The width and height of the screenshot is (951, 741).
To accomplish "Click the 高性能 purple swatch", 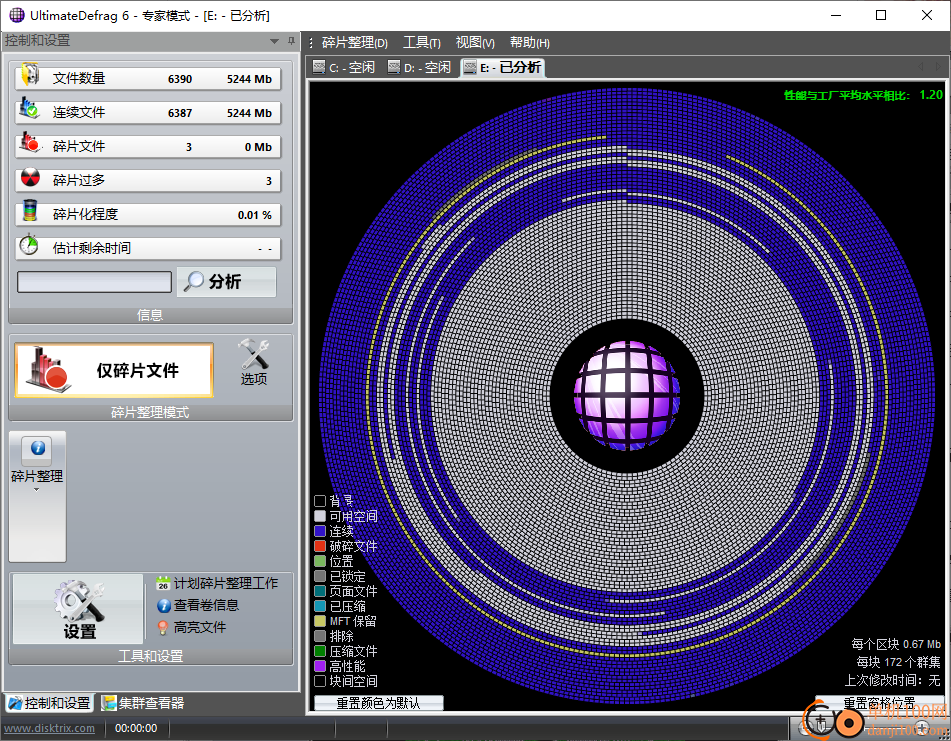I will (x=320, y=666).
